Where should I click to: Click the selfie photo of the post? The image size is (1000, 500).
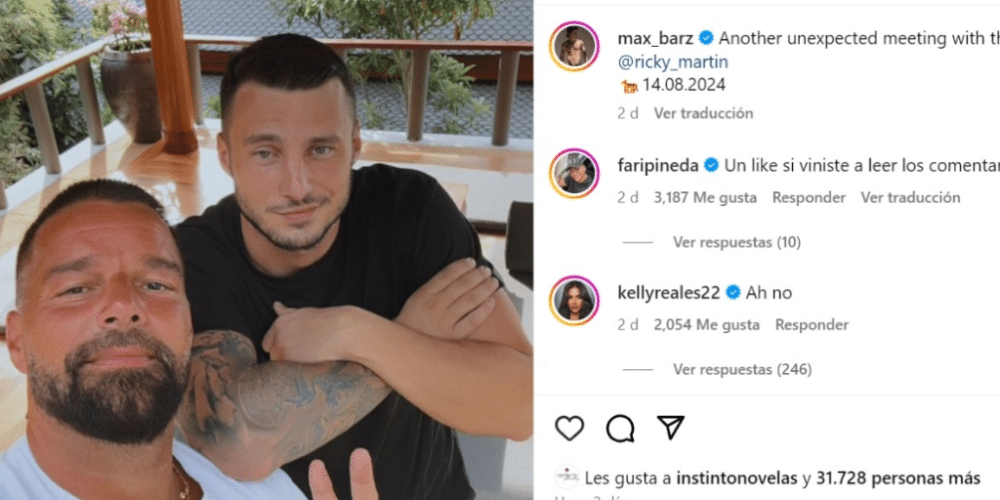[267, 250]
